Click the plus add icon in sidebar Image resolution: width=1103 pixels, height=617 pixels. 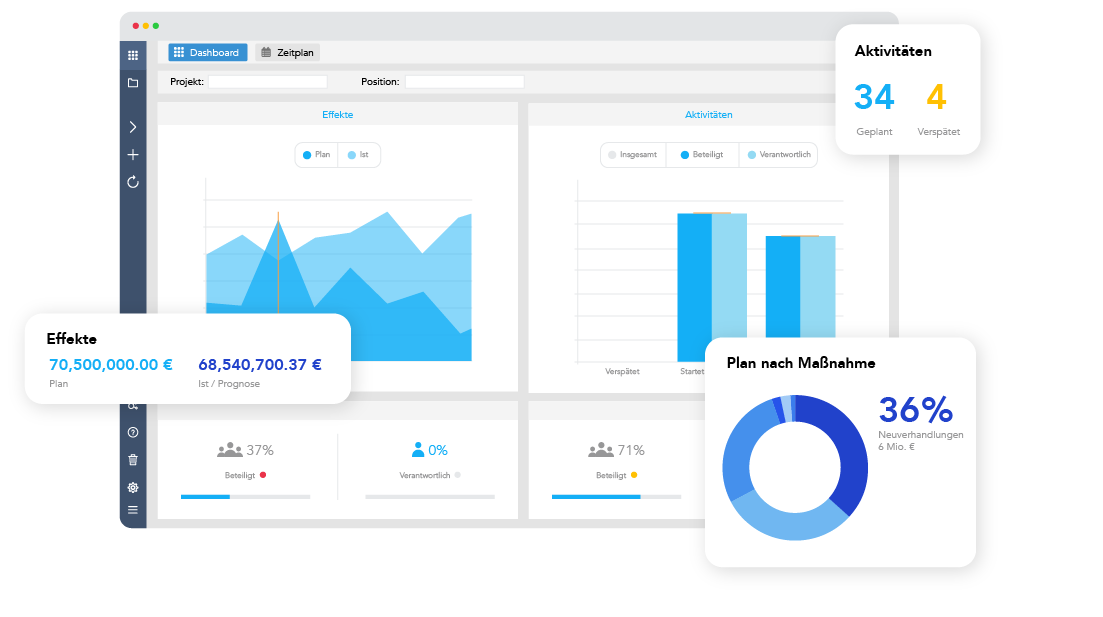pos(133,155)
